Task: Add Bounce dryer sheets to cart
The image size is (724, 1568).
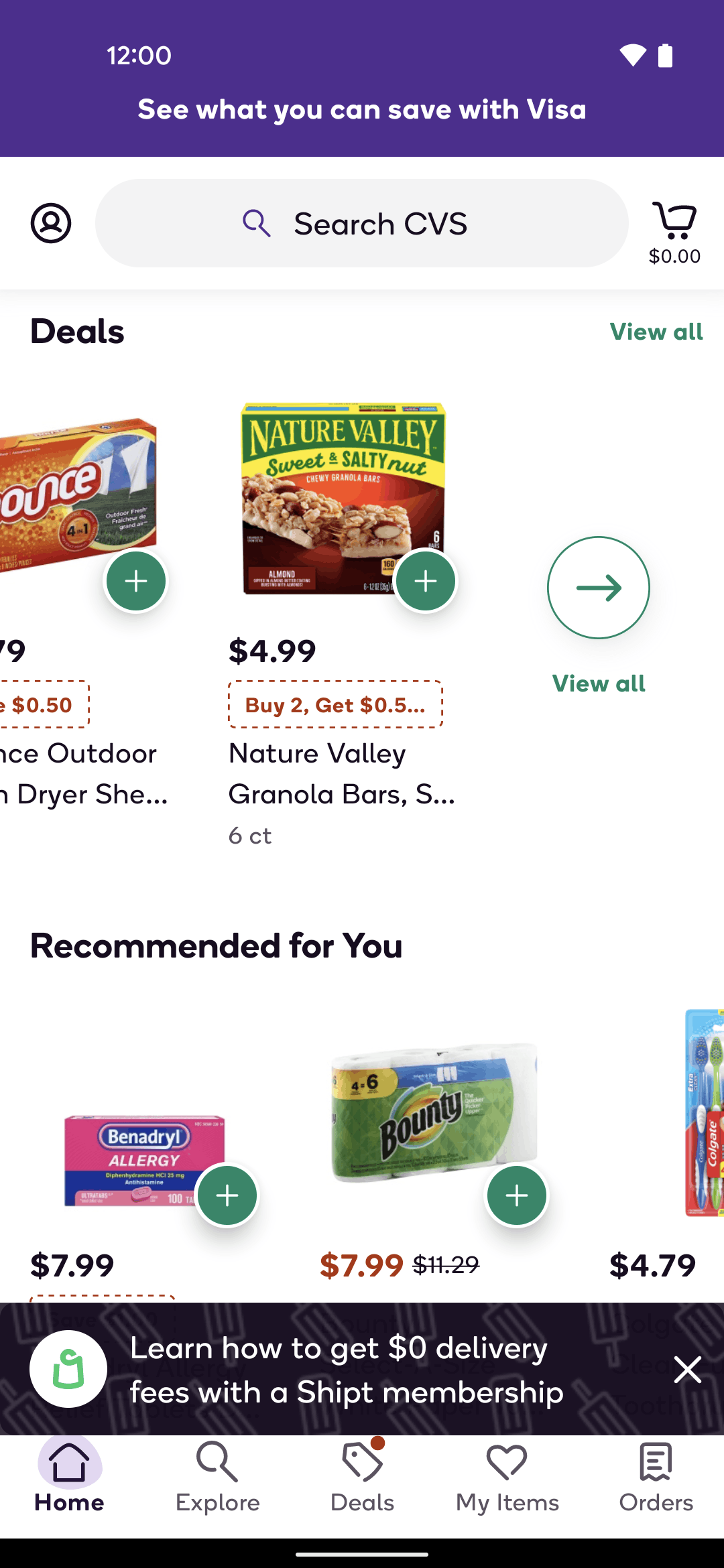Action: [136, 581]
